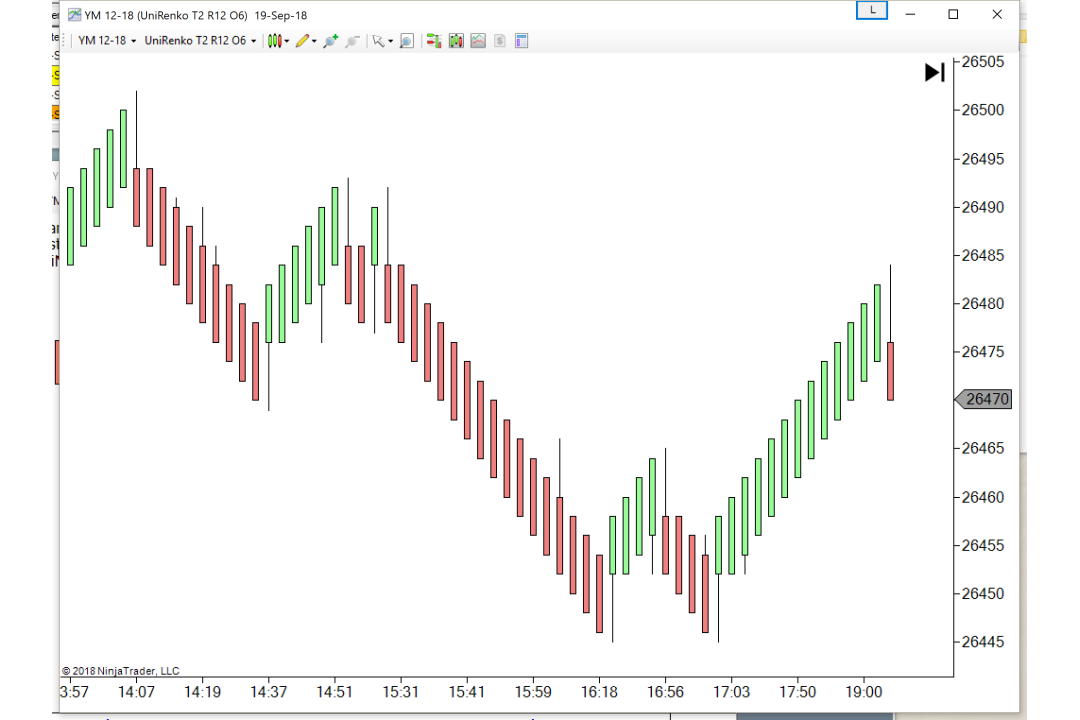
Task: Maximize the chart window
Action: (x=953, y=14)
